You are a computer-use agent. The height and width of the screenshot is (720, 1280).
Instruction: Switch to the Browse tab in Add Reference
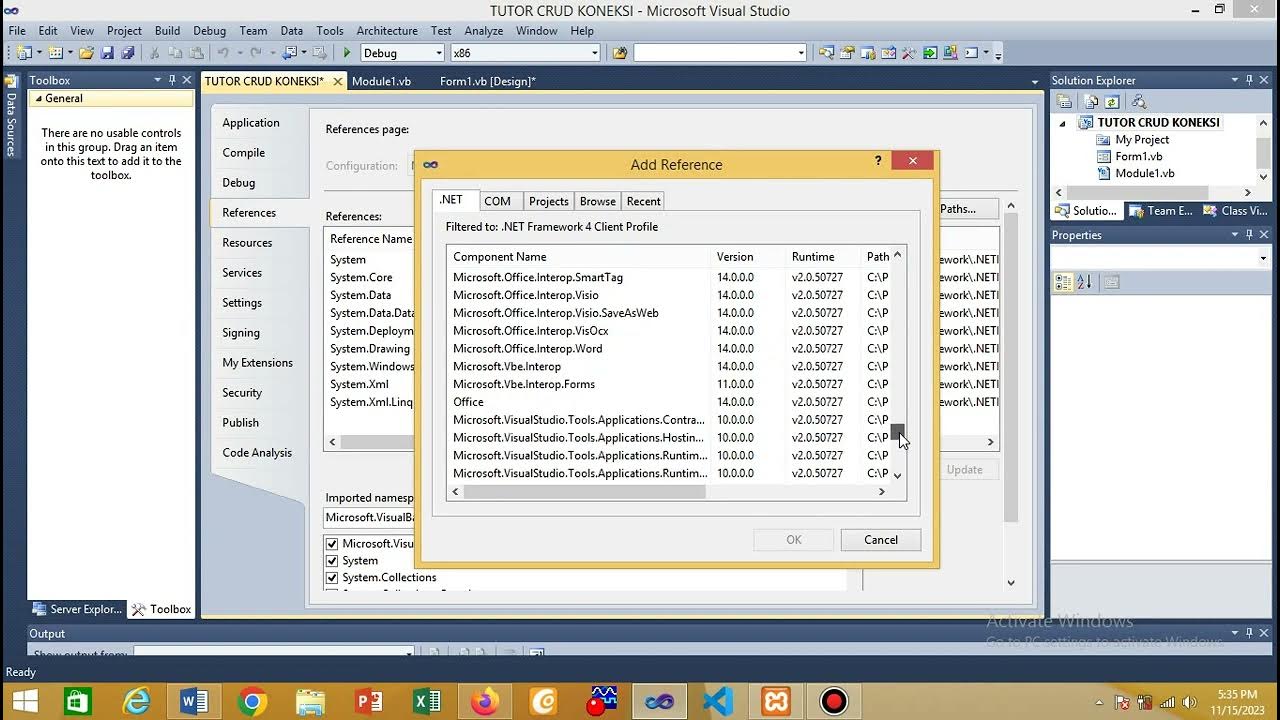click(x=598, y=201)
